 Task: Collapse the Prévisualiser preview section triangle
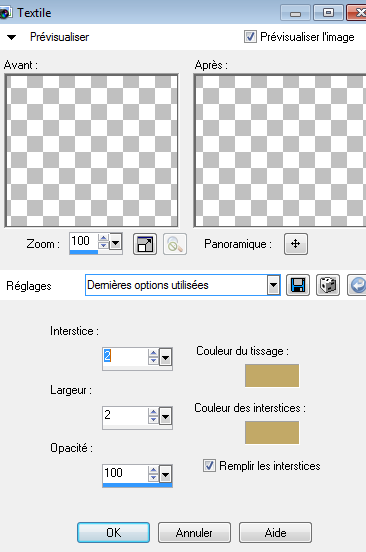(11, 37)
